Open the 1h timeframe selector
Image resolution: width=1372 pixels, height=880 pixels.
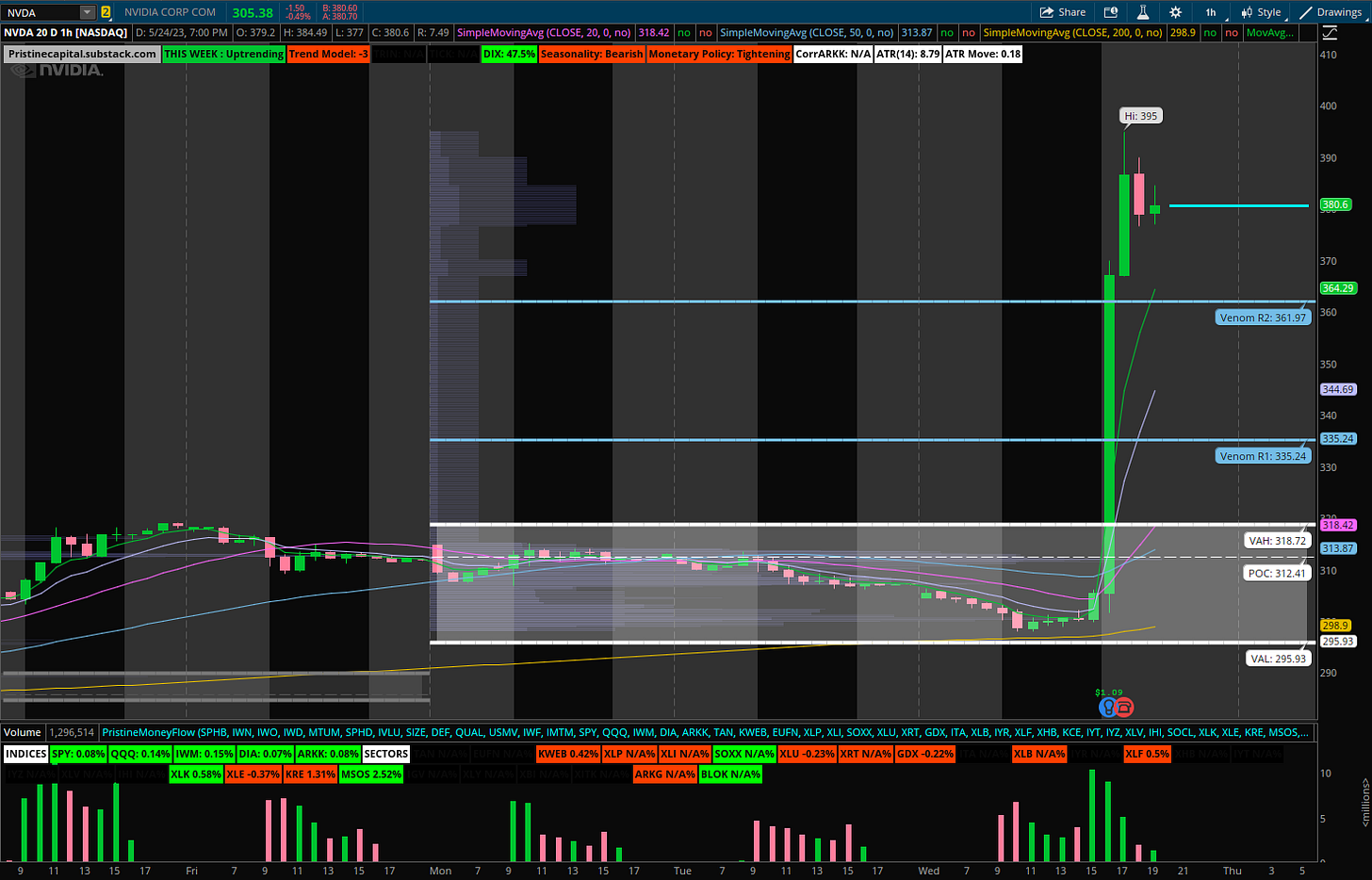[x=1210, y=12]
